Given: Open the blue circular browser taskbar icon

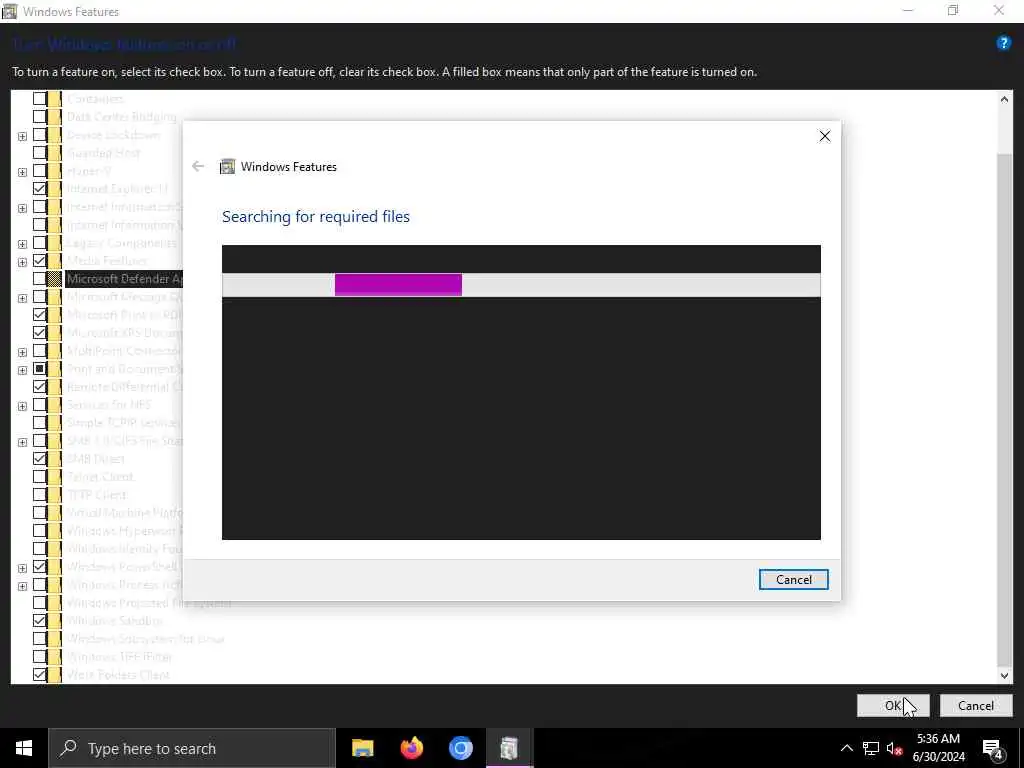Looking at the screenshot, I should click(460, 748).
